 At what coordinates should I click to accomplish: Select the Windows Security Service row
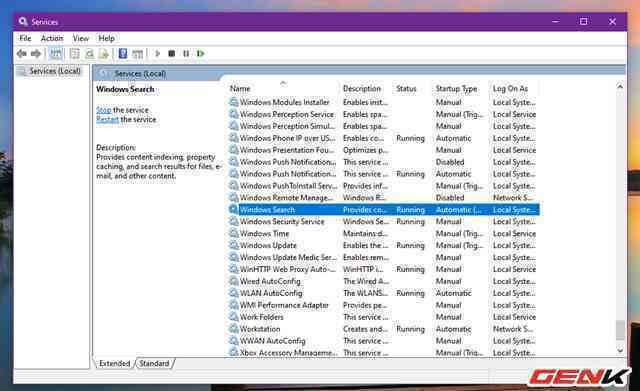[384, 222]
